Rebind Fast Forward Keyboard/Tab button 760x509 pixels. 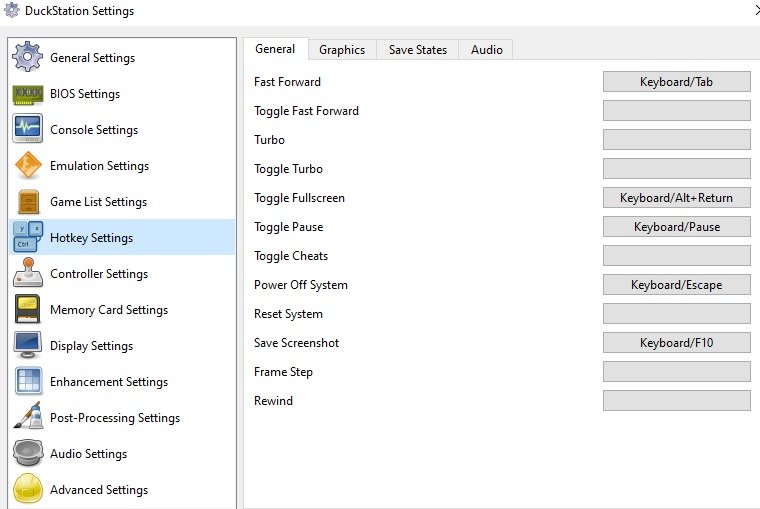click(677, 82)
